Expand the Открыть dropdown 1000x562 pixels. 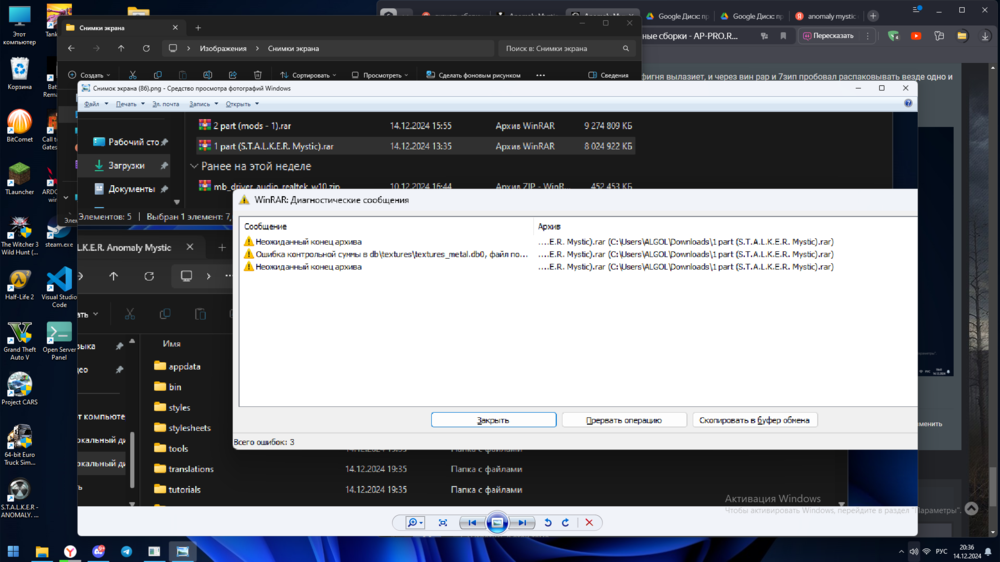pyautogui.click(x=241, y=104)
